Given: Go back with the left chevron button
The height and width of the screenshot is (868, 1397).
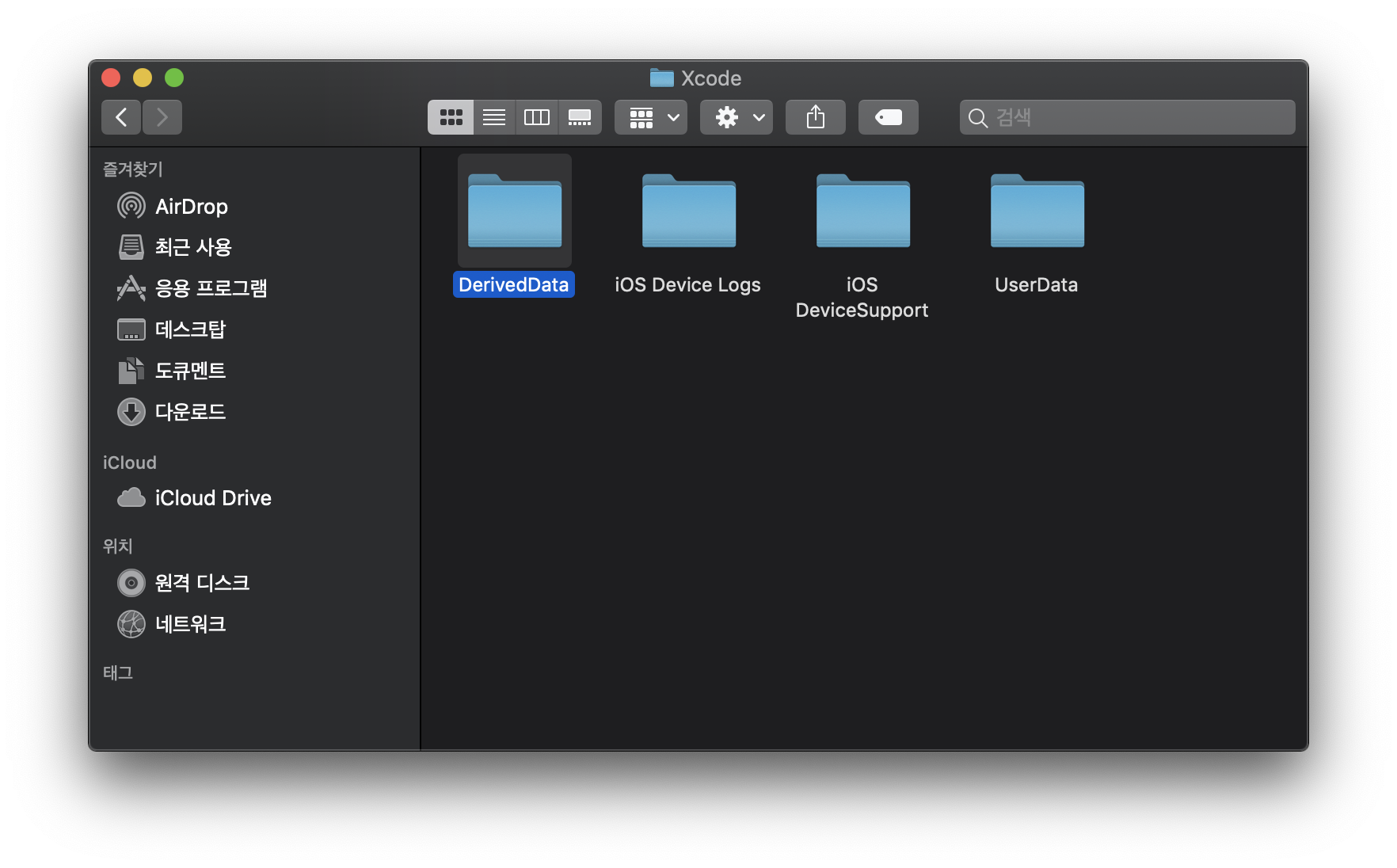Looking at the screenshot, I should 121,117.
